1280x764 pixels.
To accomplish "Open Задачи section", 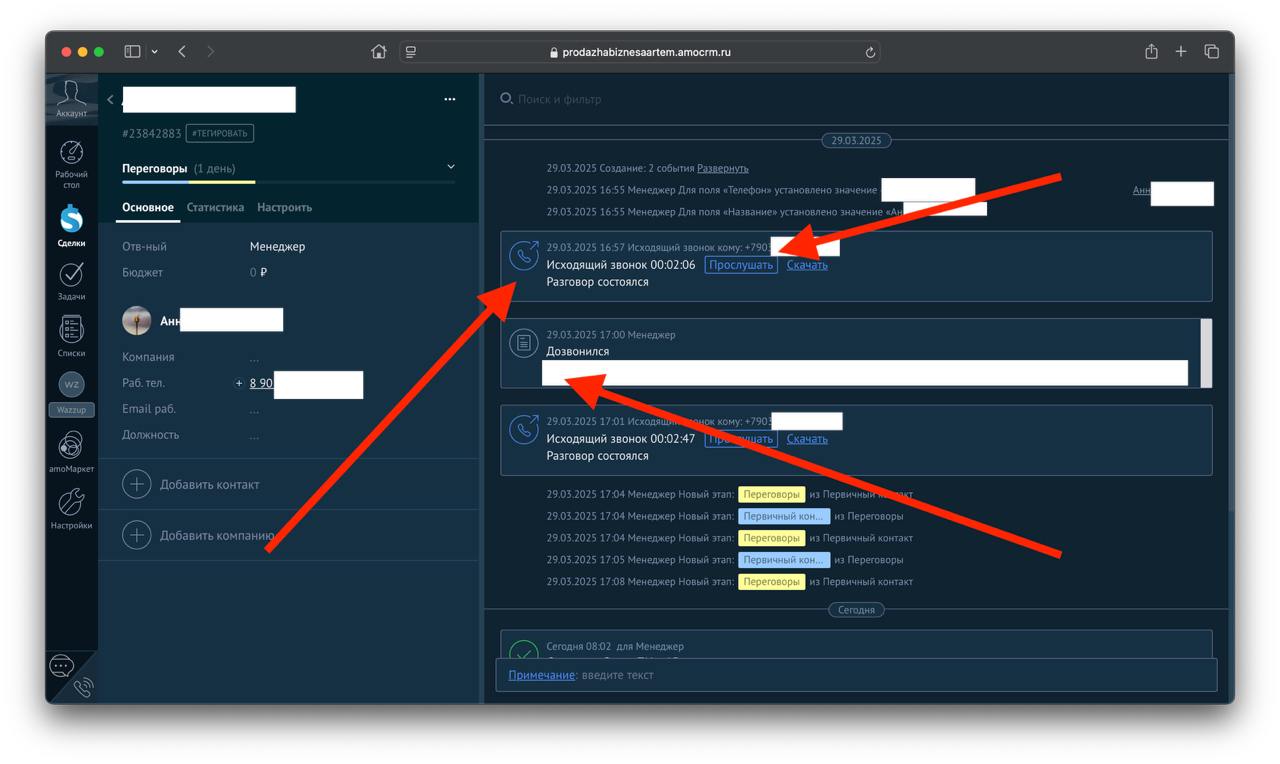I will 71,281.
